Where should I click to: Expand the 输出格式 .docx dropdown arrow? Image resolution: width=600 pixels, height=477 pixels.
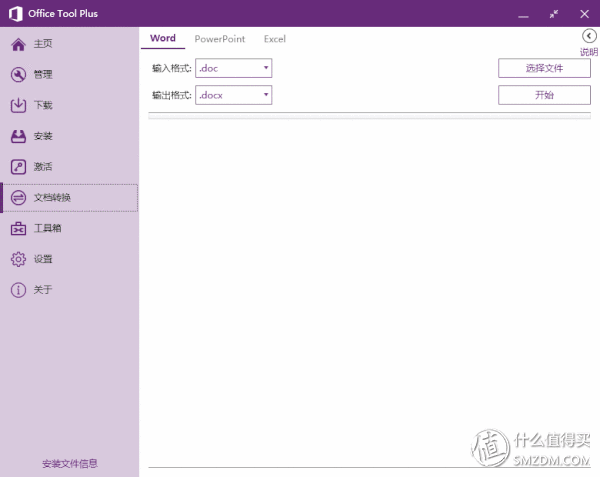pos(266,94)
